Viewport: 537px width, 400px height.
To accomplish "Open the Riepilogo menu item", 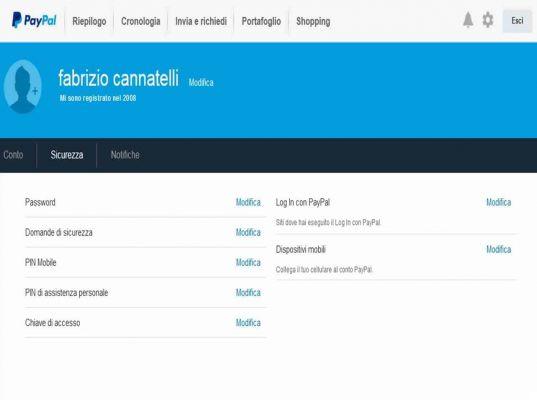I will [89, 21].
